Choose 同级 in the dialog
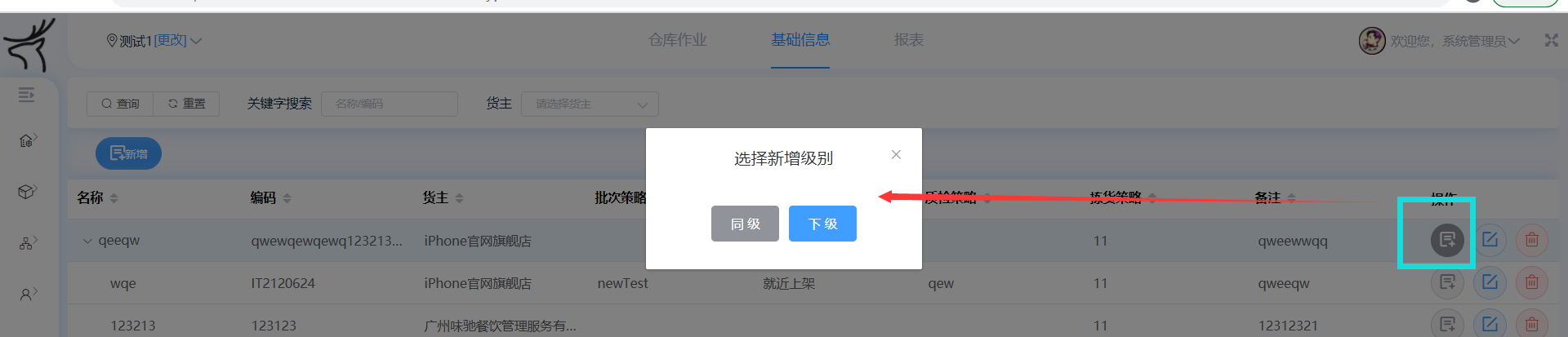 [x=745, y=224]
